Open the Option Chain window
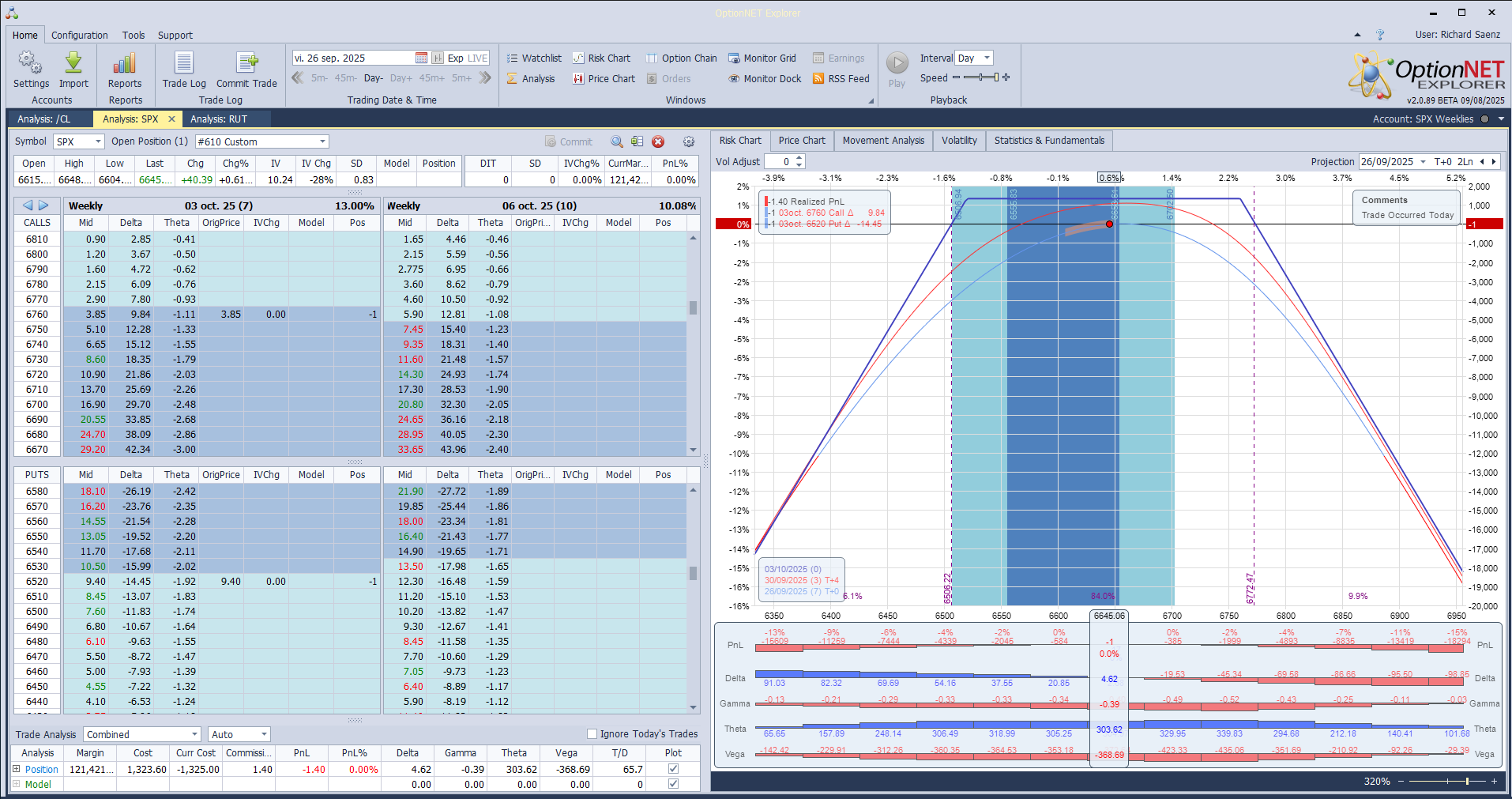 pyautogui.click(x=682, y=58)
